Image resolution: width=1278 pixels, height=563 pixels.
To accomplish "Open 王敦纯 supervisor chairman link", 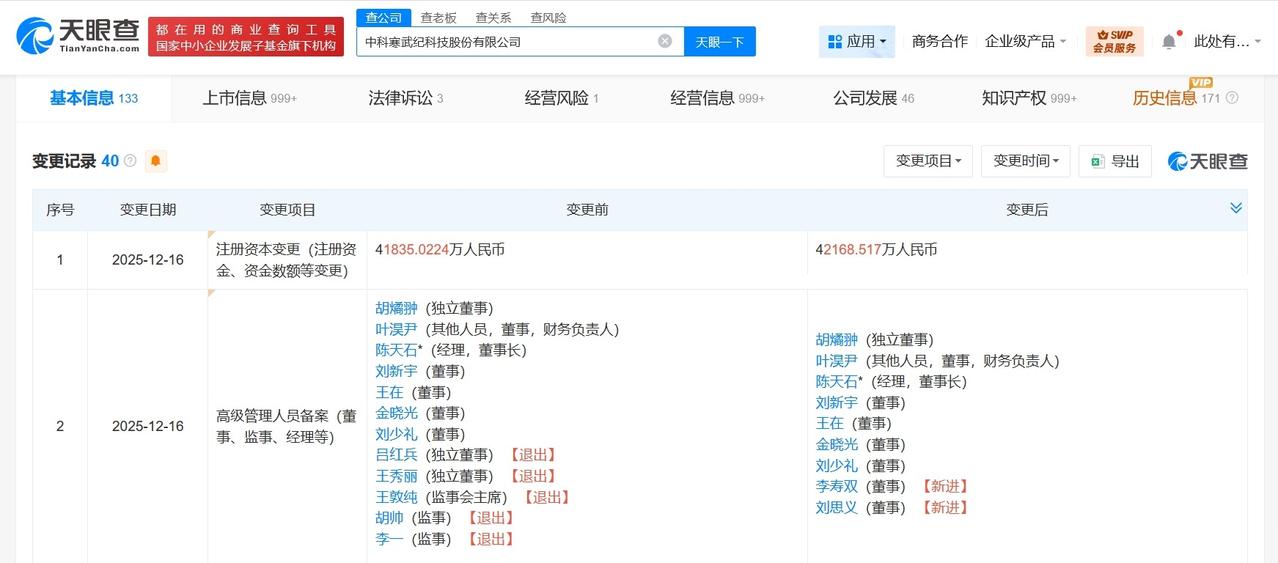I will [x=397, y=497].
